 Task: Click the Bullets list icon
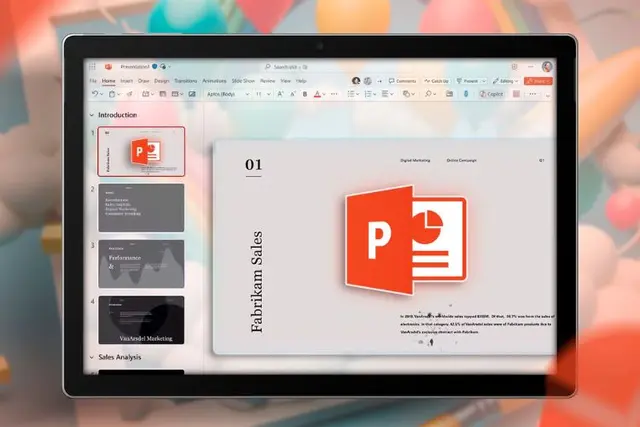(x=351, y=94)
